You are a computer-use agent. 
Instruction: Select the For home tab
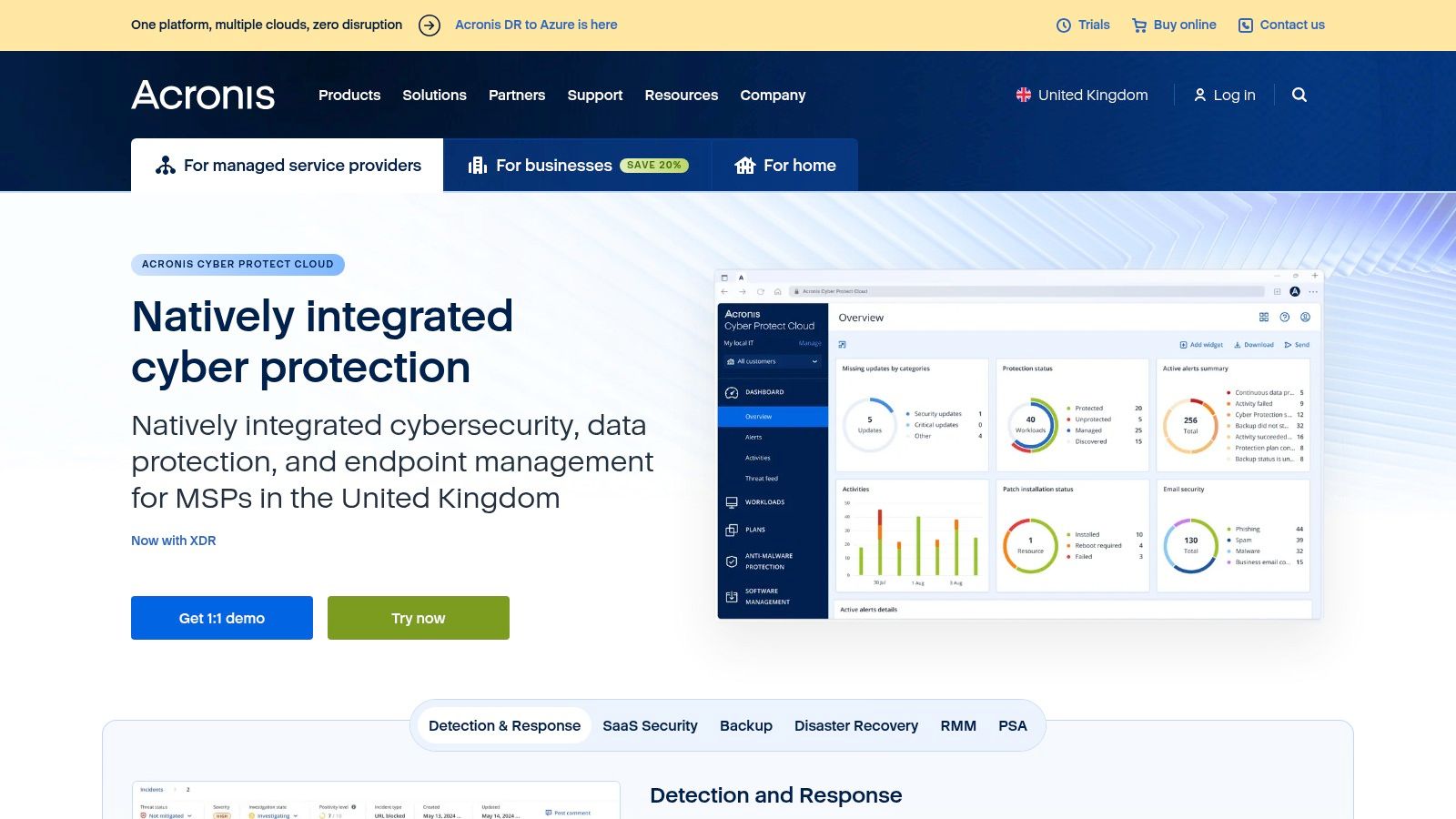(x=785, y=165)
